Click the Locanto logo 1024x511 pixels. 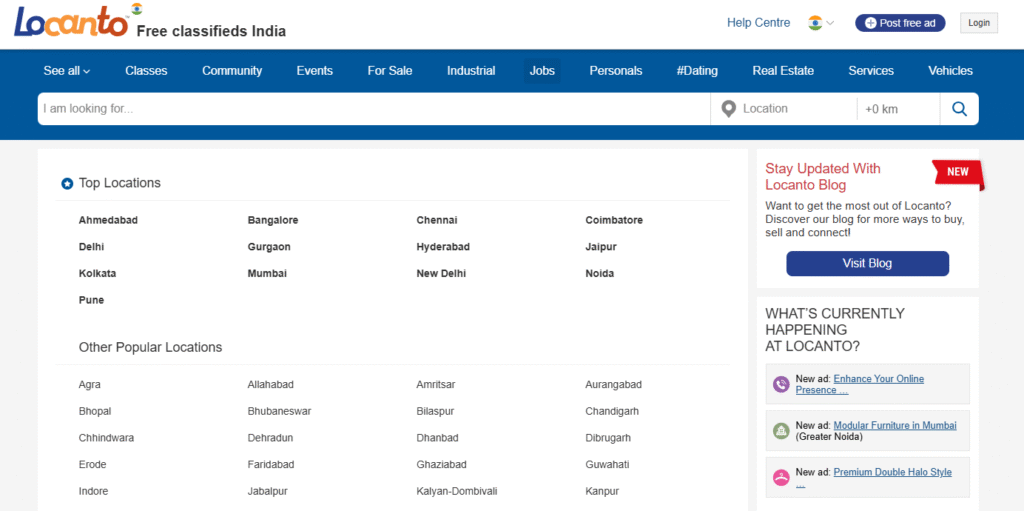pos(72,22)
